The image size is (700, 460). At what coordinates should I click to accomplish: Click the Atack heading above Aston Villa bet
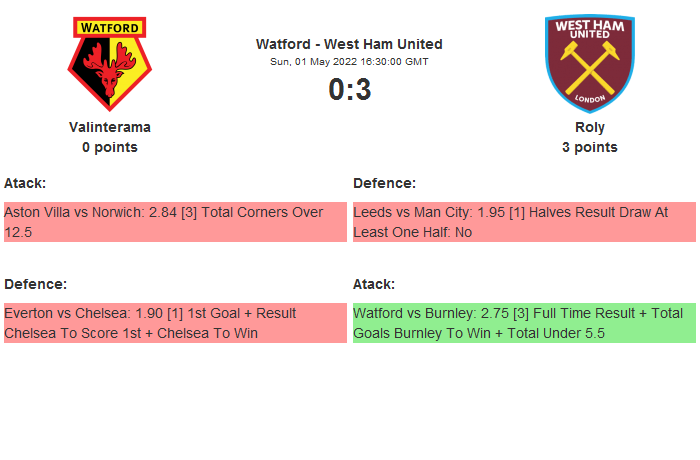coord(25,183)
